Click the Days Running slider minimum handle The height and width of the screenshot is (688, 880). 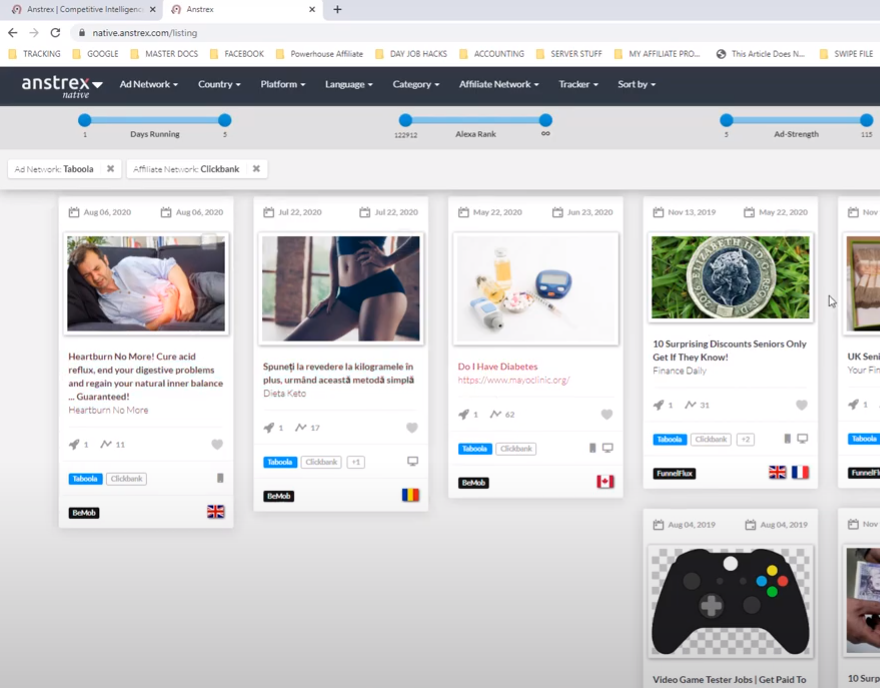pos(85,120)
